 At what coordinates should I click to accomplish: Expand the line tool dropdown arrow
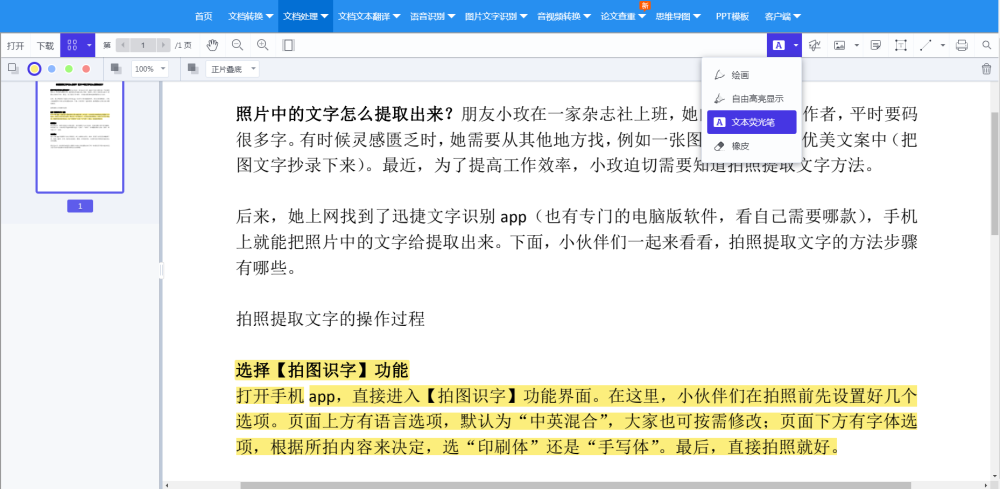point(943,45)
